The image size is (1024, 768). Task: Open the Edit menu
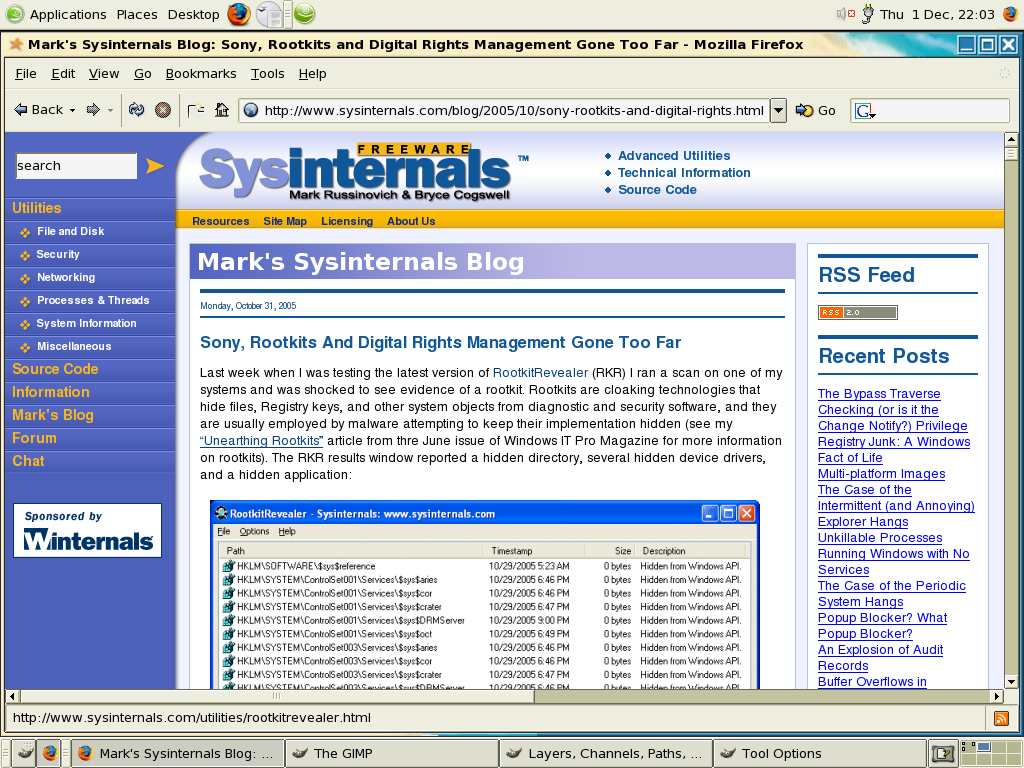pos(63,74)
